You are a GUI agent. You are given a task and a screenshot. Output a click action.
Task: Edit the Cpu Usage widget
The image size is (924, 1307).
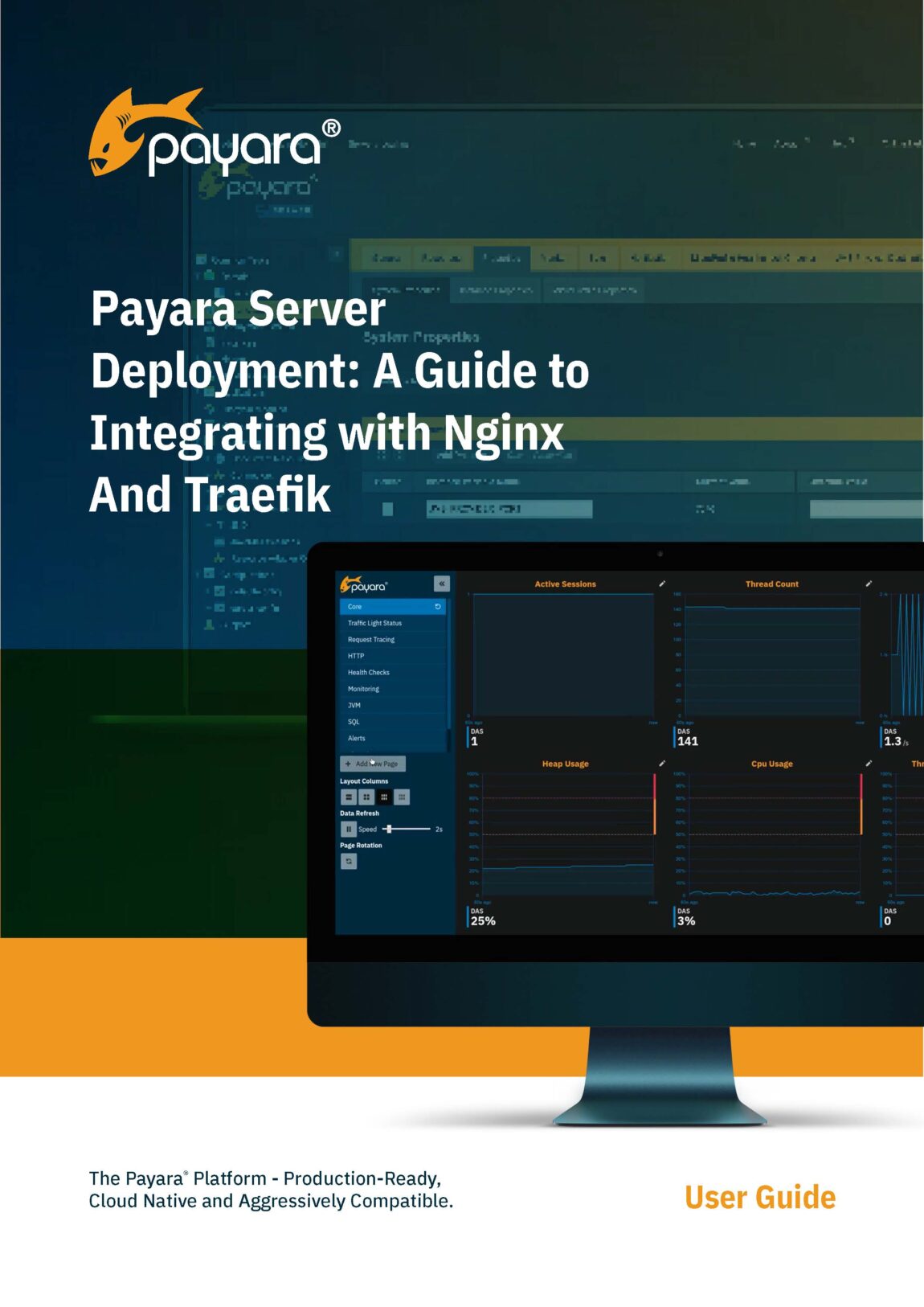pos(869,764)
